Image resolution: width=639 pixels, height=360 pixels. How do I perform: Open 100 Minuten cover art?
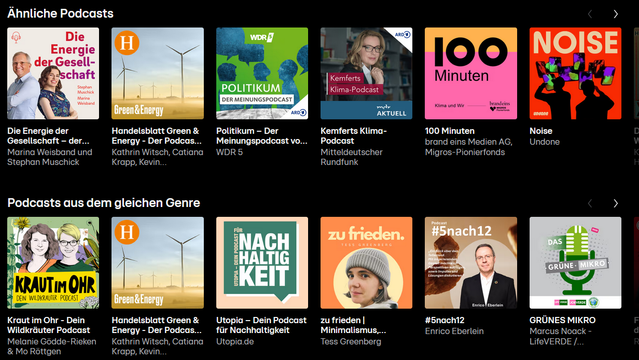[x=471, y=73]
